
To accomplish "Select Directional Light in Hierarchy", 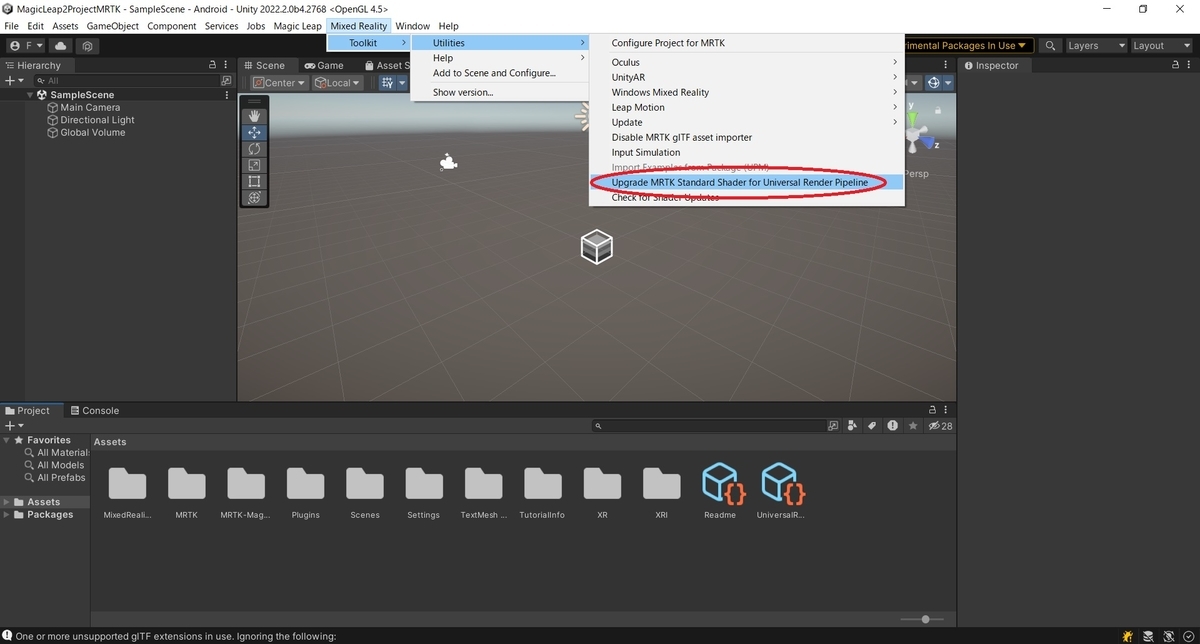I will coord(97,120).
